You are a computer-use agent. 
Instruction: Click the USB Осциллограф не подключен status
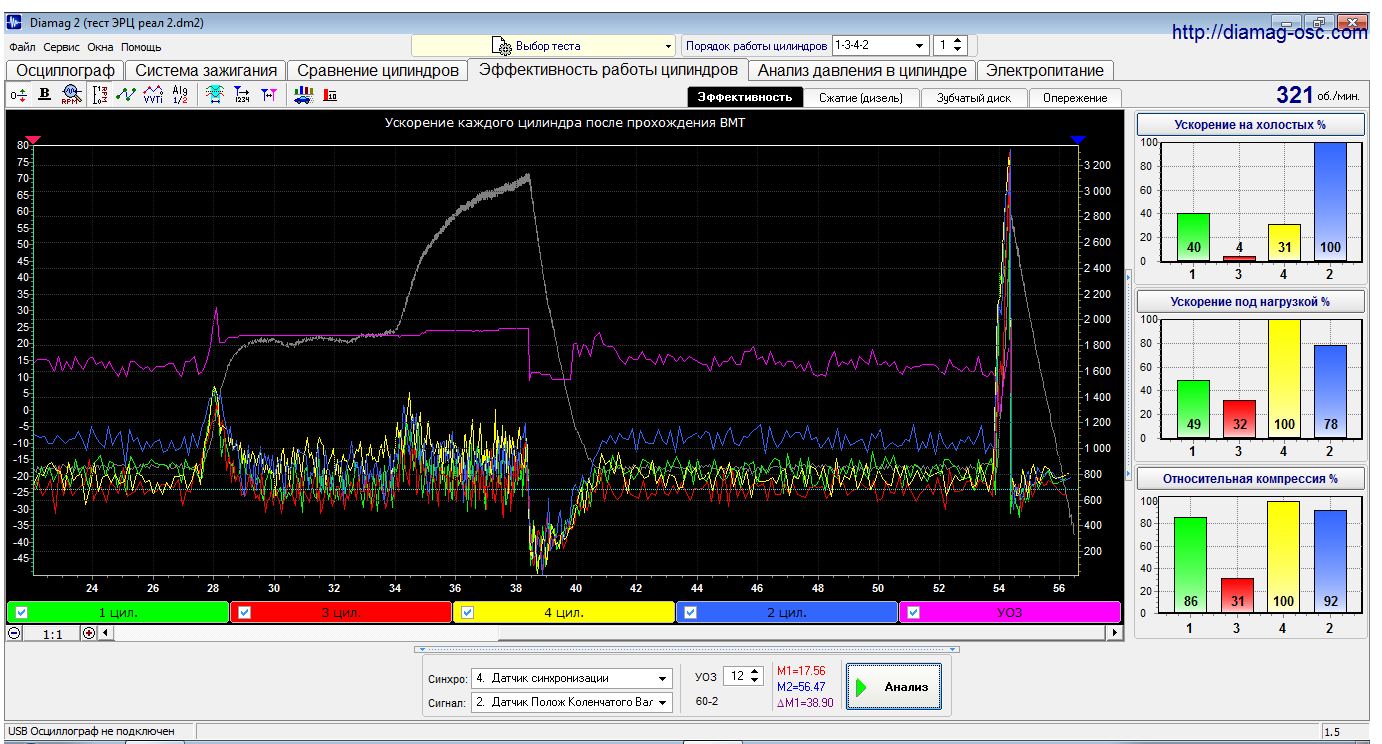pos(91,731)
